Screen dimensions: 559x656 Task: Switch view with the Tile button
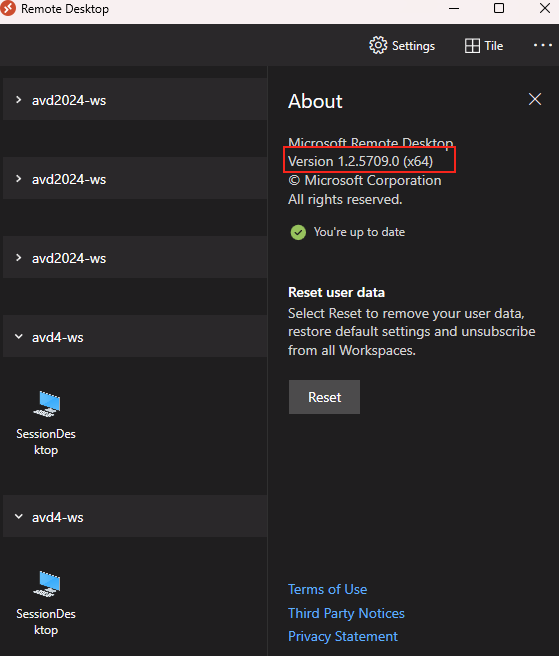(x=484, y=45)
